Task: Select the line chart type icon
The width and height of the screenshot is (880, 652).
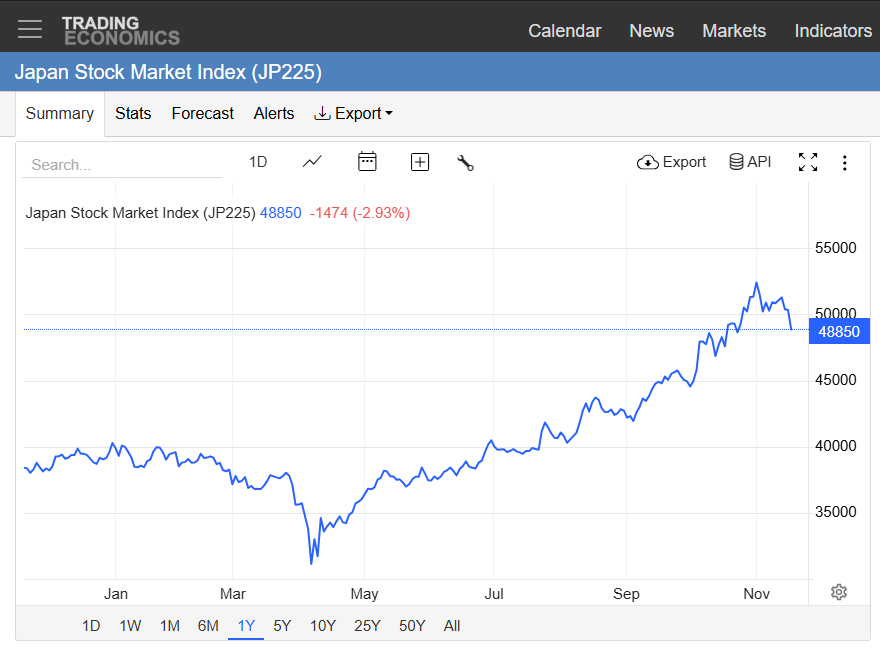Action: [x=312, y=161]
